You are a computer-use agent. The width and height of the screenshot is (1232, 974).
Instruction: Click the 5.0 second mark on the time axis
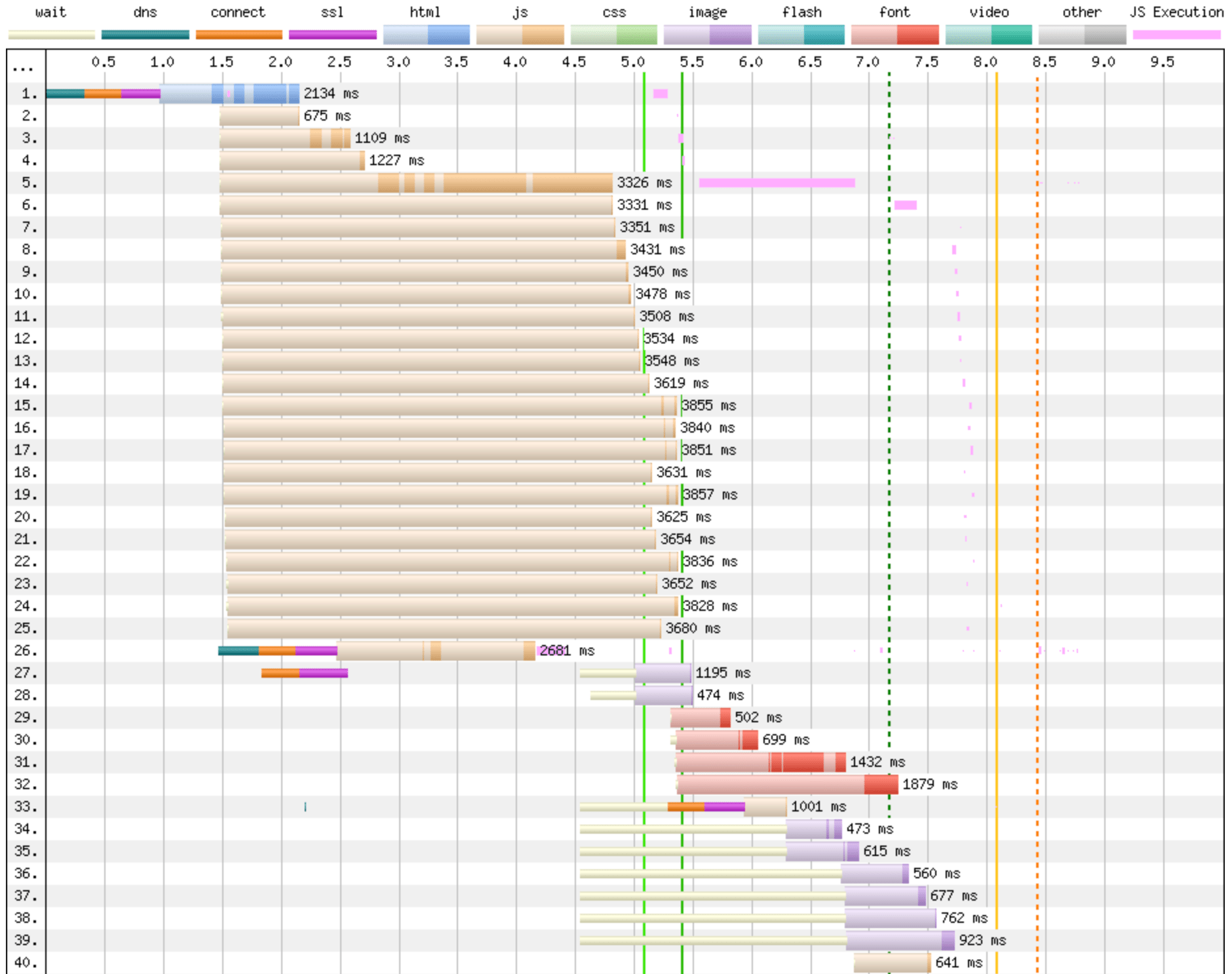(632, 62)
